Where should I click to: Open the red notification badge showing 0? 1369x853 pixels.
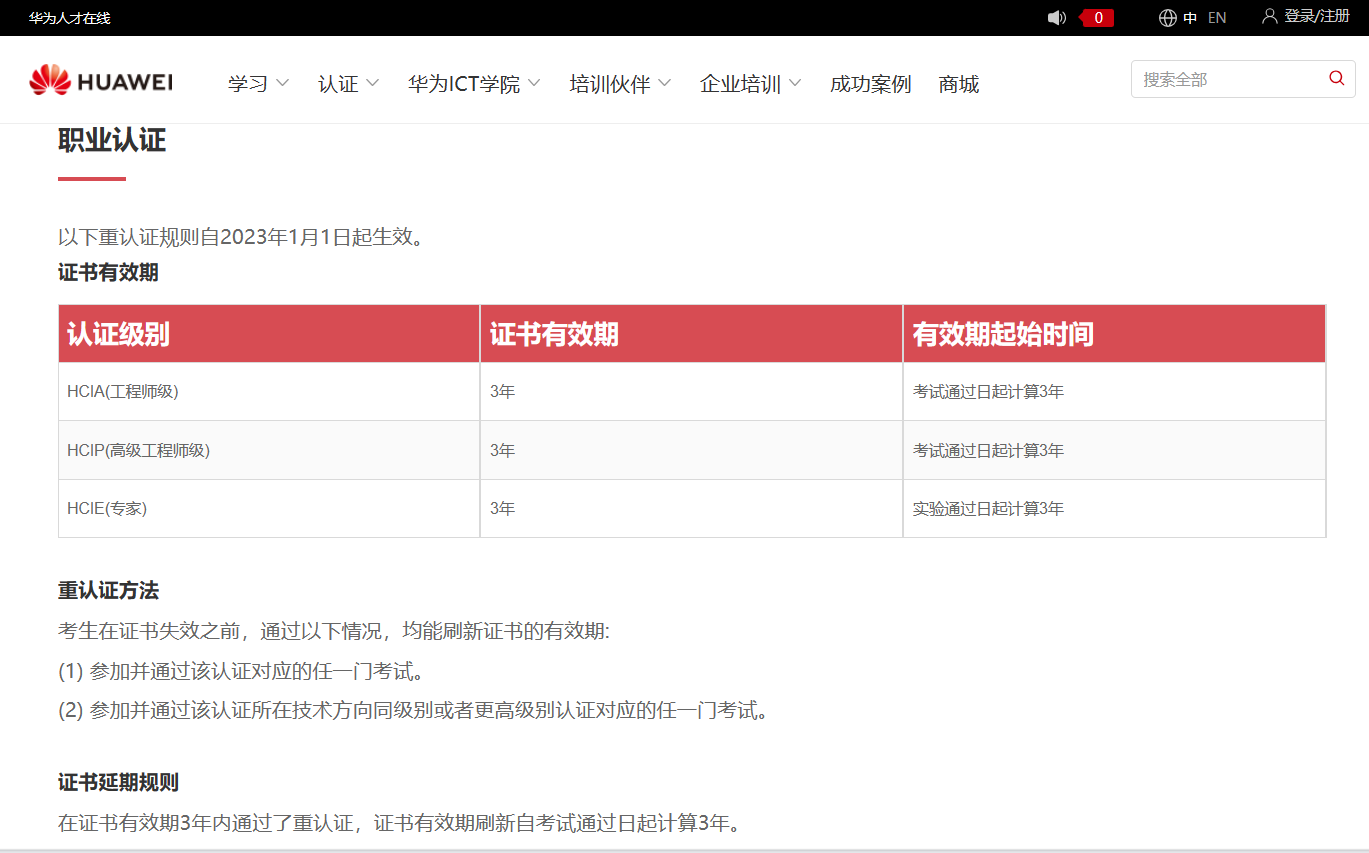(x=1097, y=17)
